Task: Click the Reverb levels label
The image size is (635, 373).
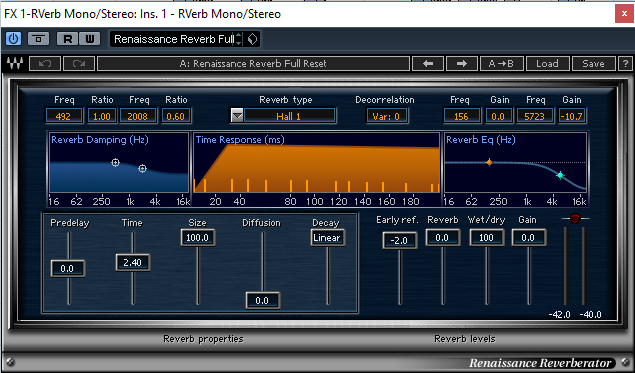Action: [x=465, y=339]
